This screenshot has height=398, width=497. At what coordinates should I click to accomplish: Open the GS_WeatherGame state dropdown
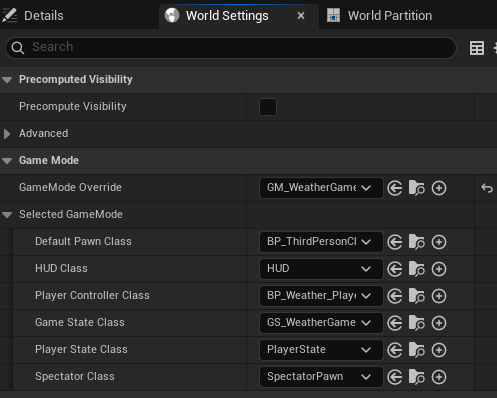[x=321, y=323]
